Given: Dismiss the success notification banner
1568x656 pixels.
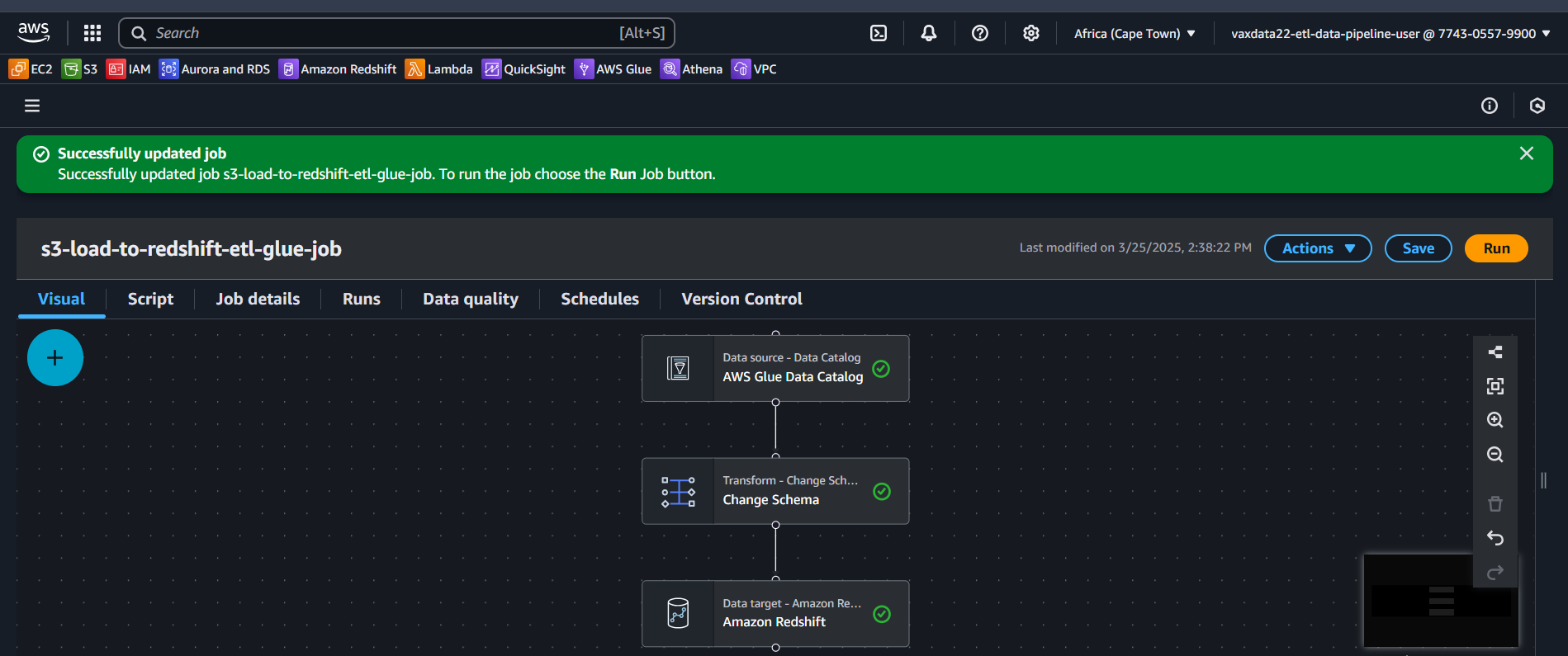Looking at the screenshot, I should tap(1527, 153).
